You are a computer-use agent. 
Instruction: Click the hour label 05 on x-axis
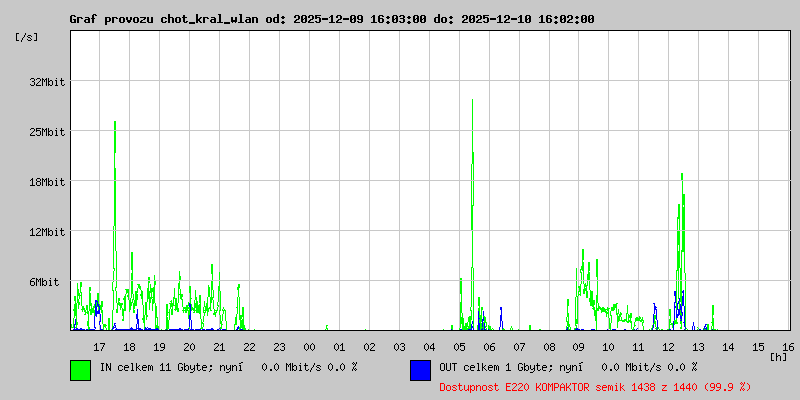point(459,347)
